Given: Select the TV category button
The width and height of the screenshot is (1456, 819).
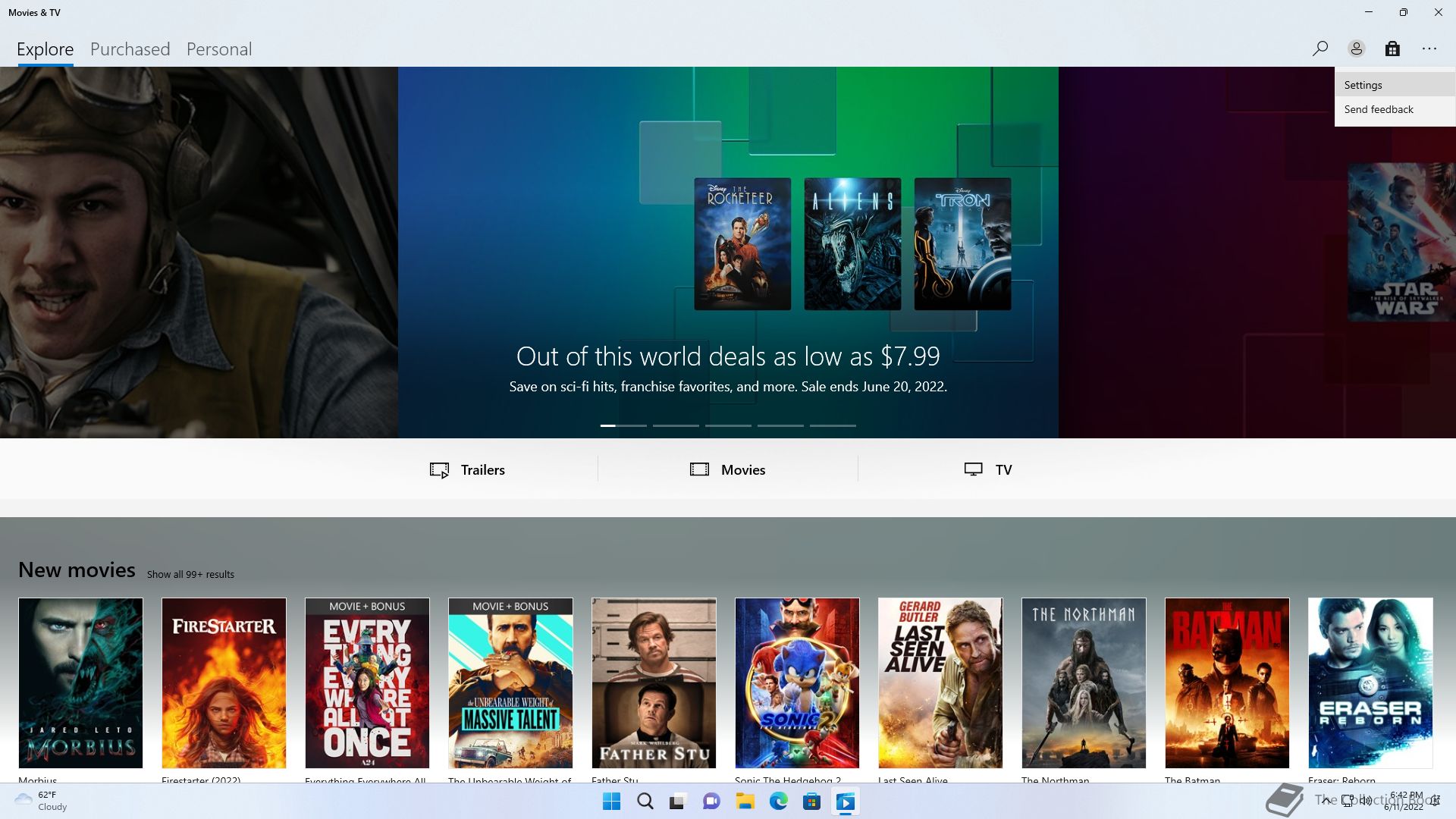Looking at the screenshot, I should tap(988, 469).
